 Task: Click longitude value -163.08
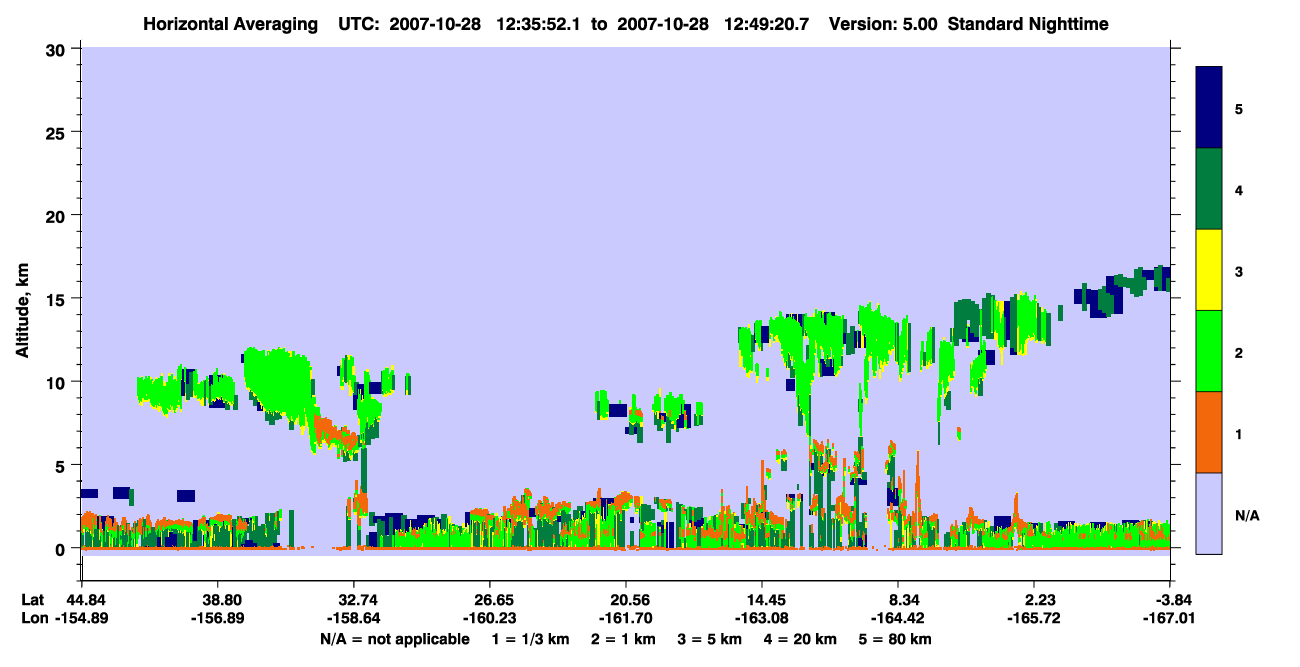[762, 619]
